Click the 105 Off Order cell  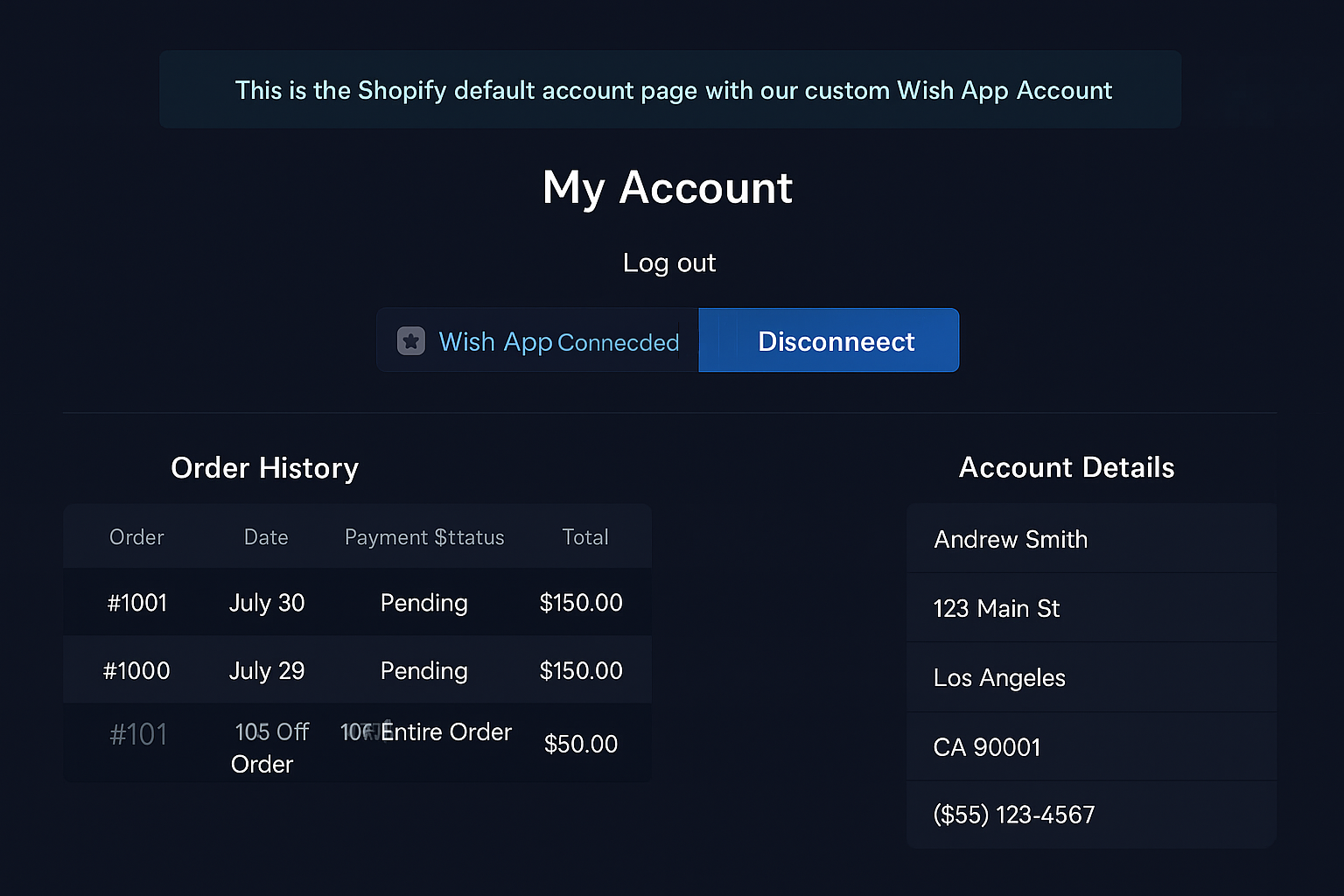(269, 748)
